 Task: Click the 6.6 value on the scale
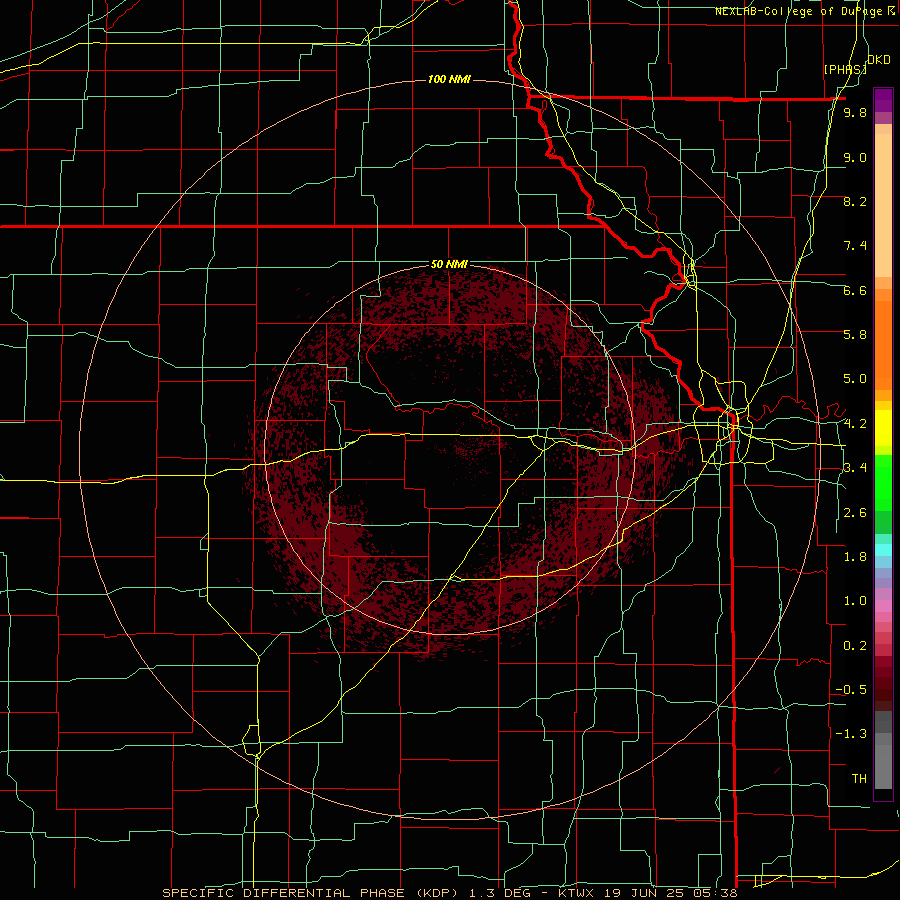855,290
